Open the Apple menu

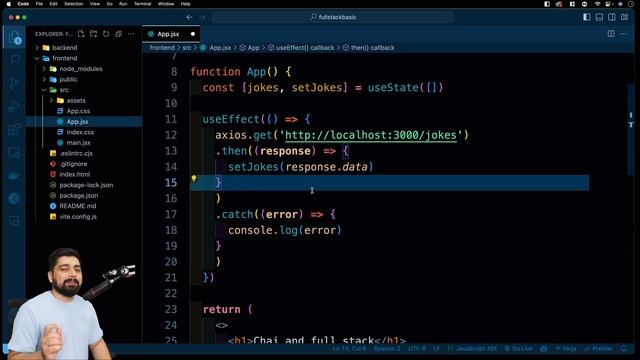pyautogui.click(x=8, y=4)
